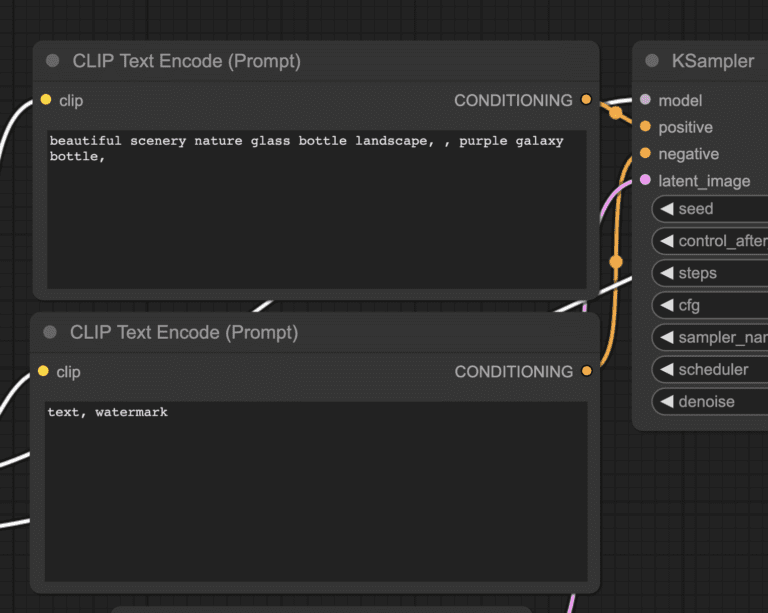Screen dimensions: 768x613
Task: Click the KSampler positive input port
Action: point(645,127)
